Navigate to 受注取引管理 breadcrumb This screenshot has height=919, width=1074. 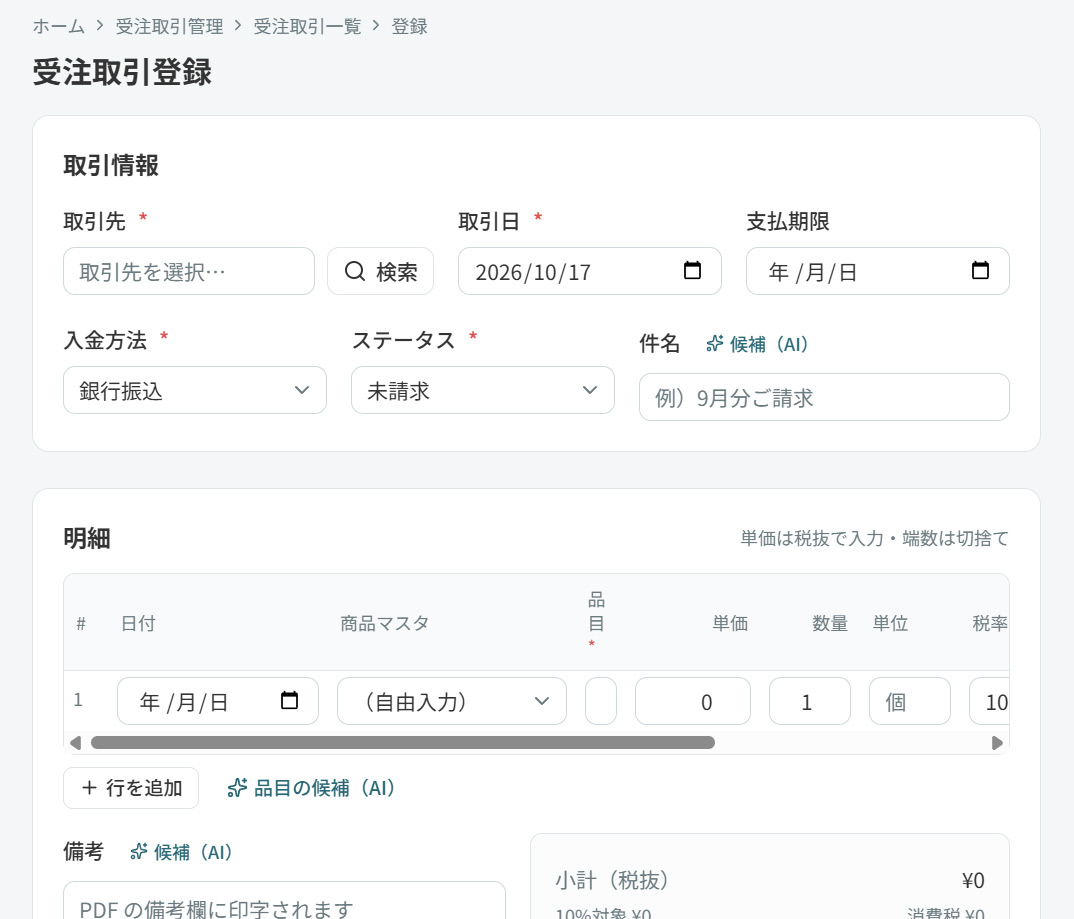pos(169,27)
